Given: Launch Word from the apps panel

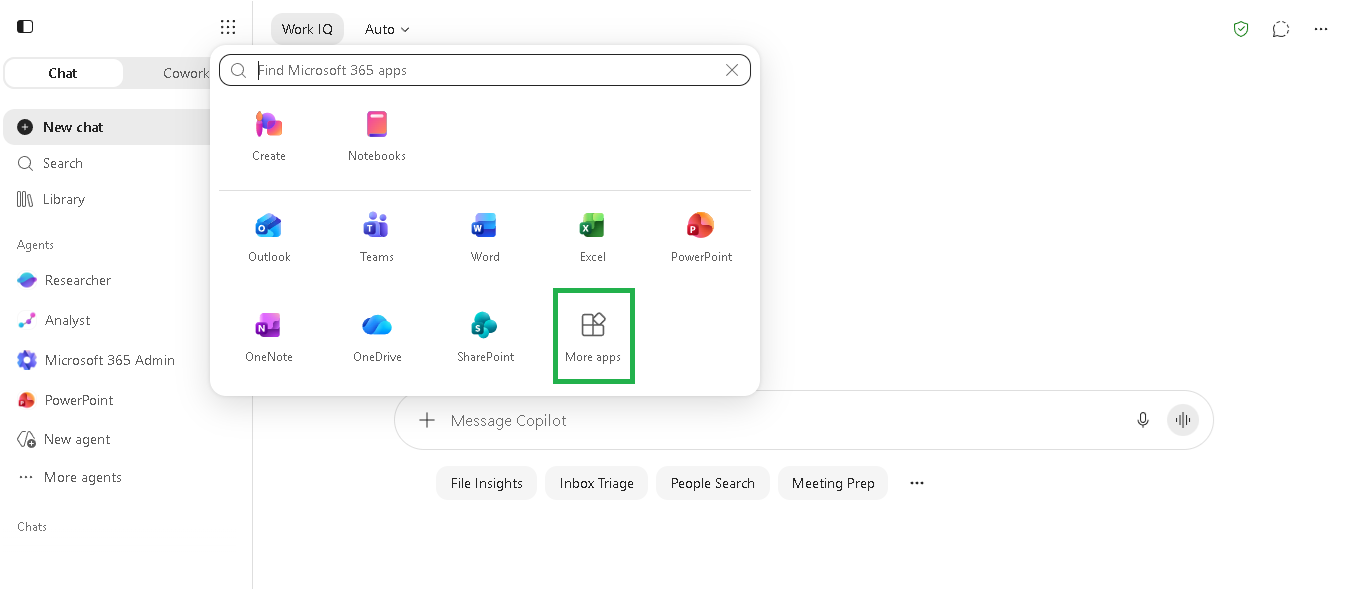Looking at the screenshot, I should [485, 237].
